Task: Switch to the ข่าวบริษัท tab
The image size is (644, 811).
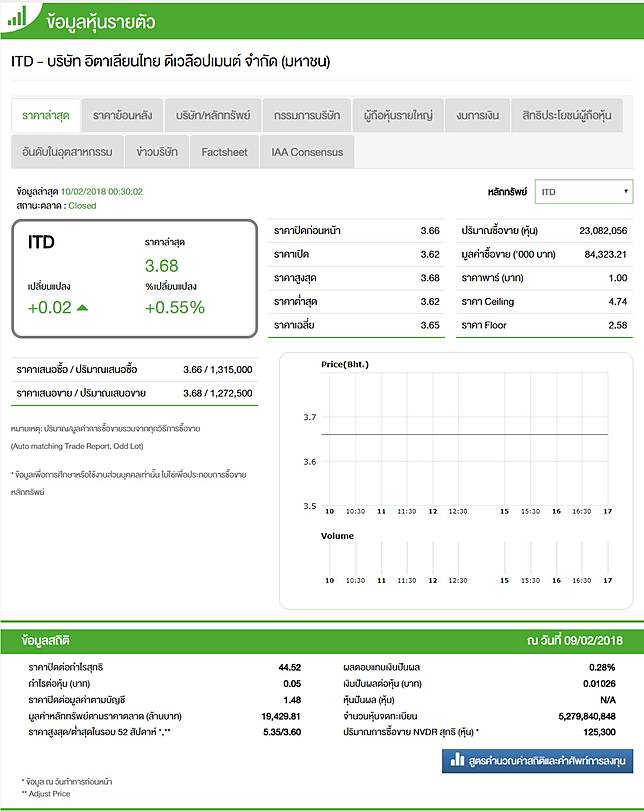Action: (157, 152)
